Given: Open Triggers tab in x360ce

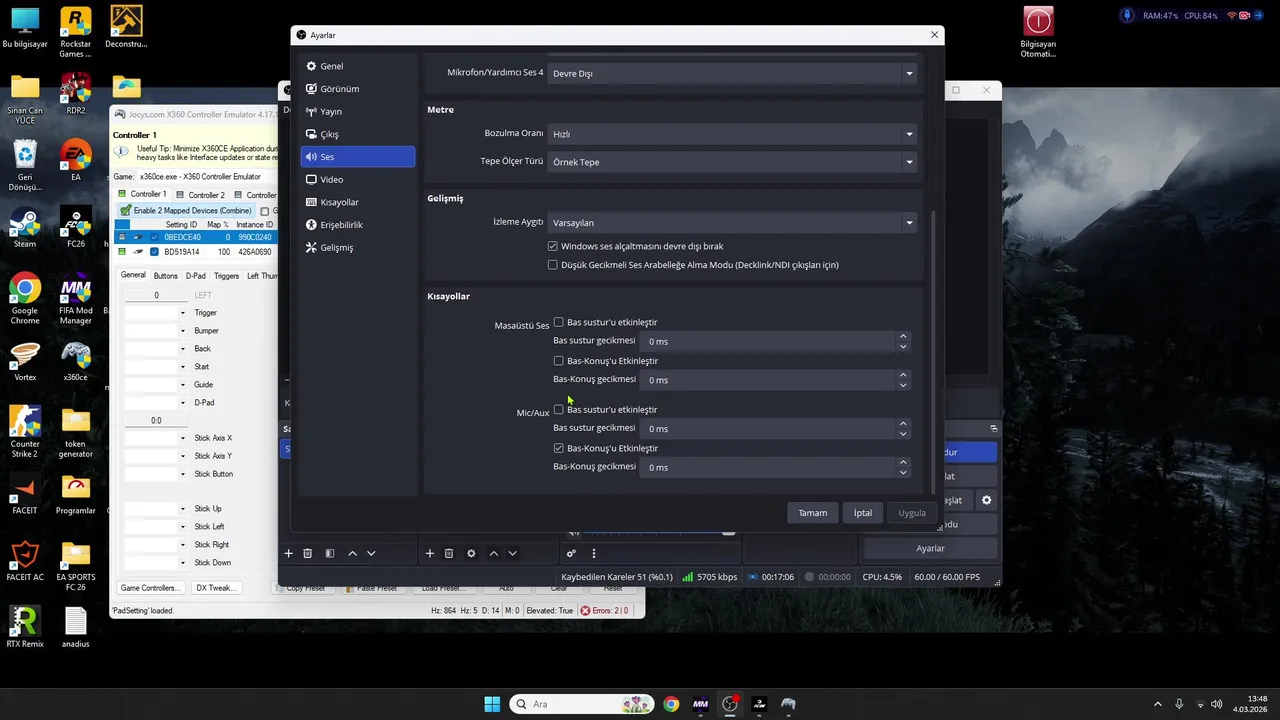Looking at the screenshot, I should [227, 276].
